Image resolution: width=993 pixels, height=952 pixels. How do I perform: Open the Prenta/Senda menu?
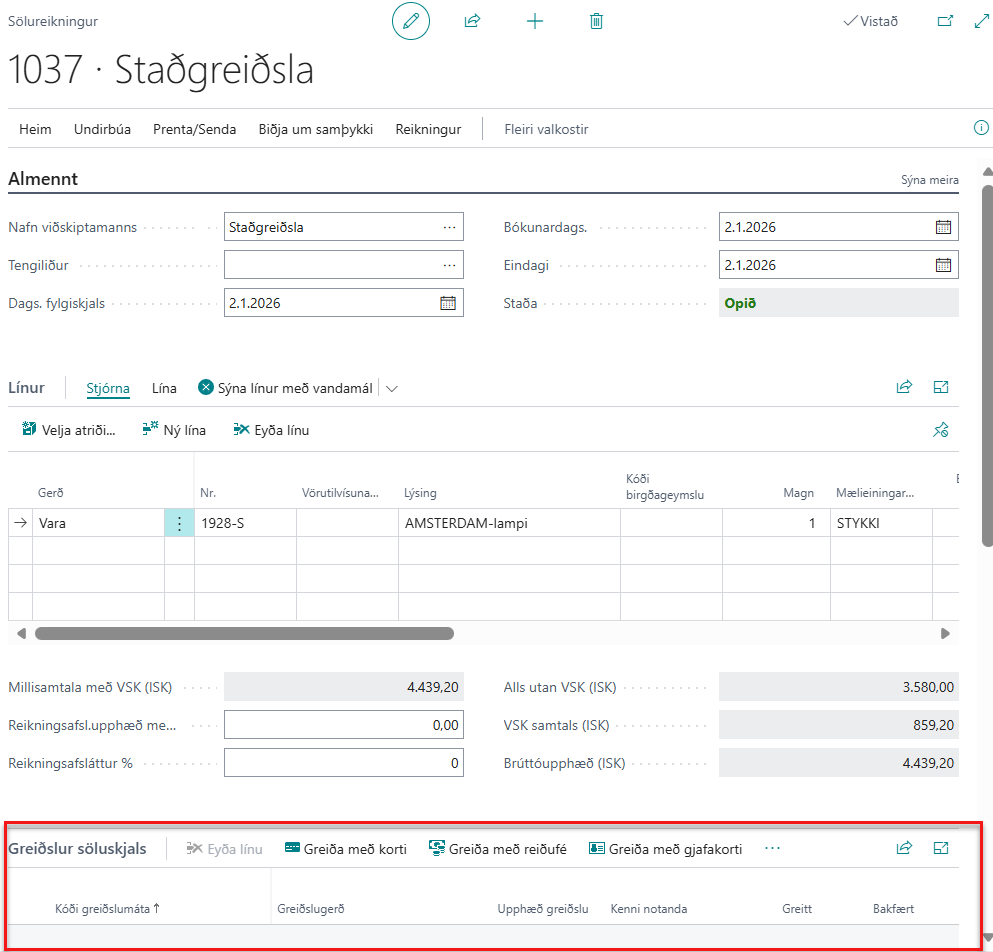tap(194, 129)
